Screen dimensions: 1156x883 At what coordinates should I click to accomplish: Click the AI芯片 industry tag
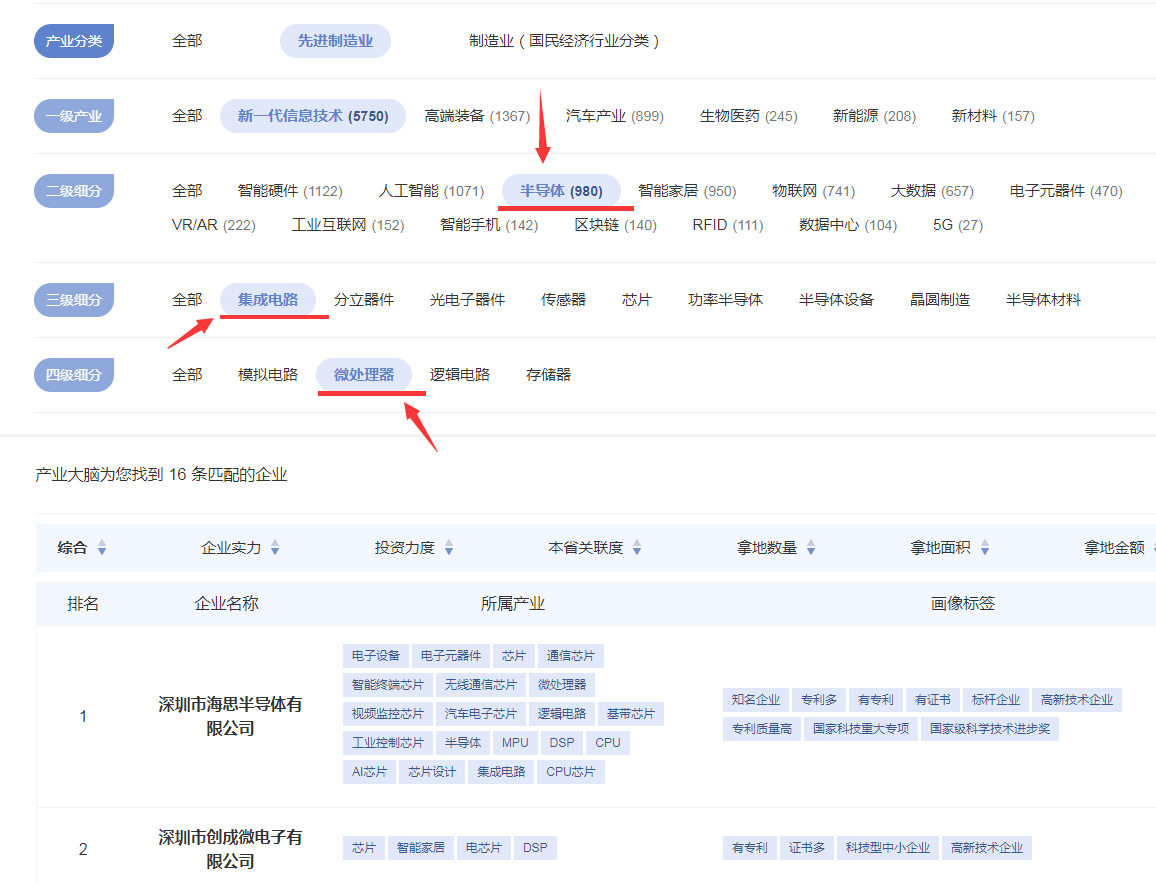pyautogui.click(x=369, y=771)
